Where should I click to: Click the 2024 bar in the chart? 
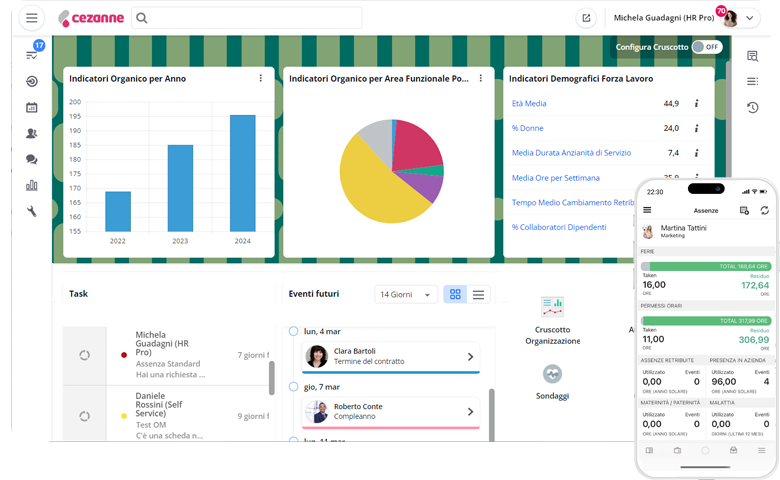pyautogui.click(x=242, y=173)
